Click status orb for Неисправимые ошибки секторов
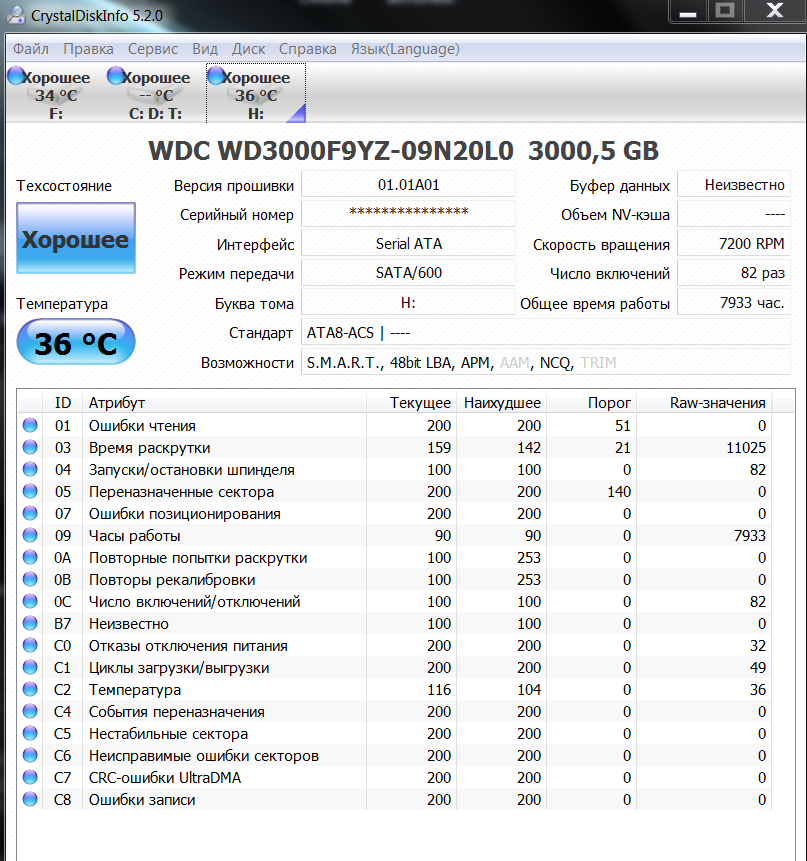807x861 pixels. (30, 755)
